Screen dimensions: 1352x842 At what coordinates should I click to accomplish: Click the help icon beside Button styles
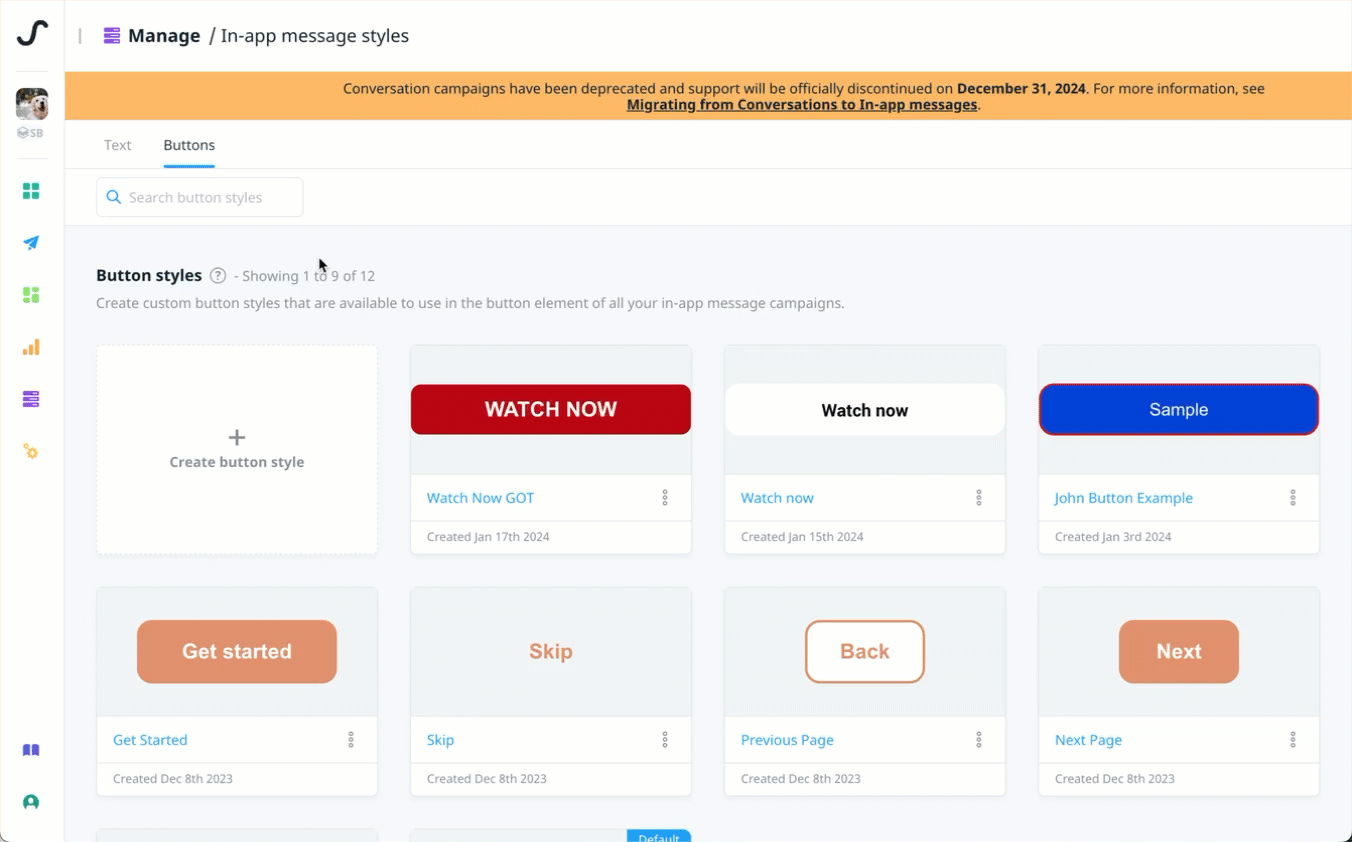coord(218,276)
